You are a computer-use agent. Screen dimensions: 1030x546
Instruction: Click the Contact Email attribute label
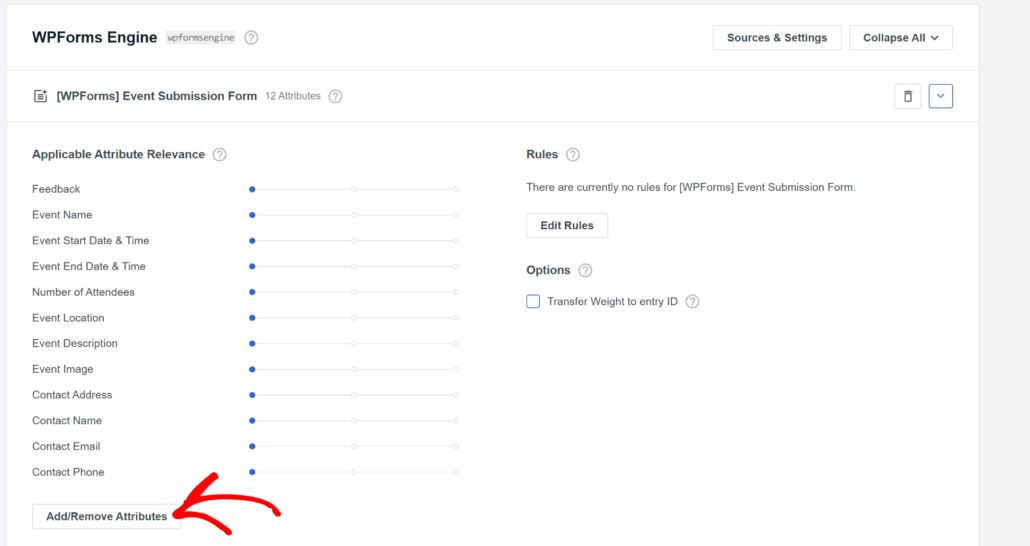tap(66, 446)
